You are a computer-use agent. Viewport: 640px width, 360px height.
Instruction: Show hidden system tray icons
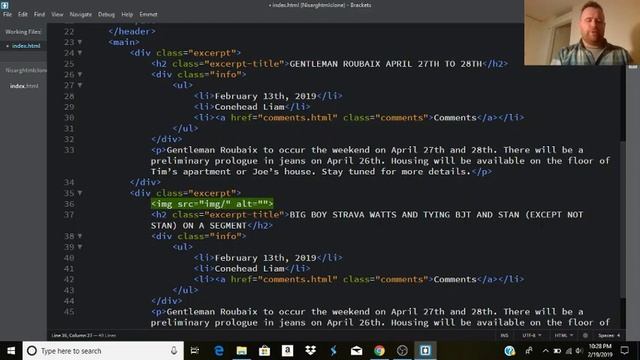(545, 351)
